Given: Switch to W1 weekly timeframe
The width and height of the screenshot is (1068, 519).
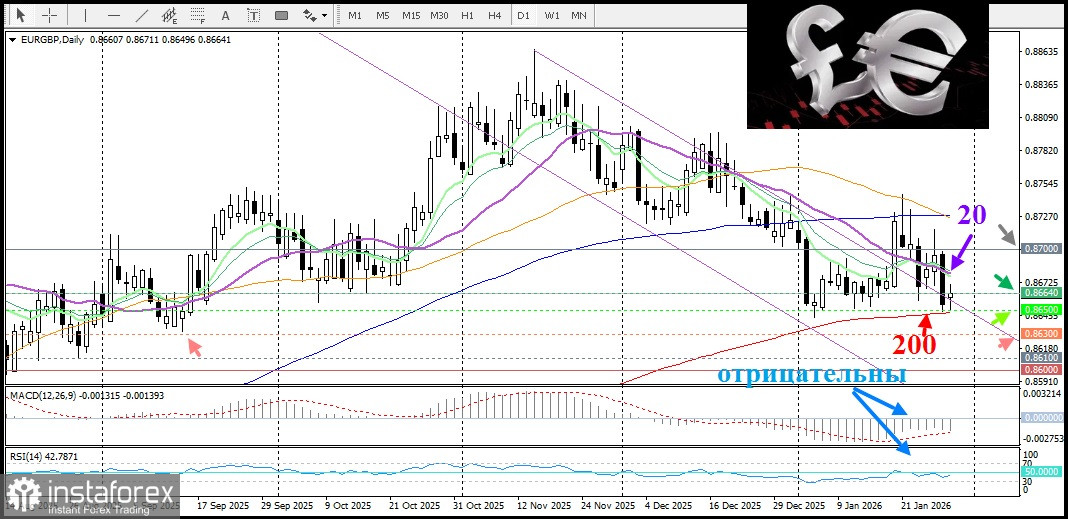Looking at the screenshot, I should (552, 15).
